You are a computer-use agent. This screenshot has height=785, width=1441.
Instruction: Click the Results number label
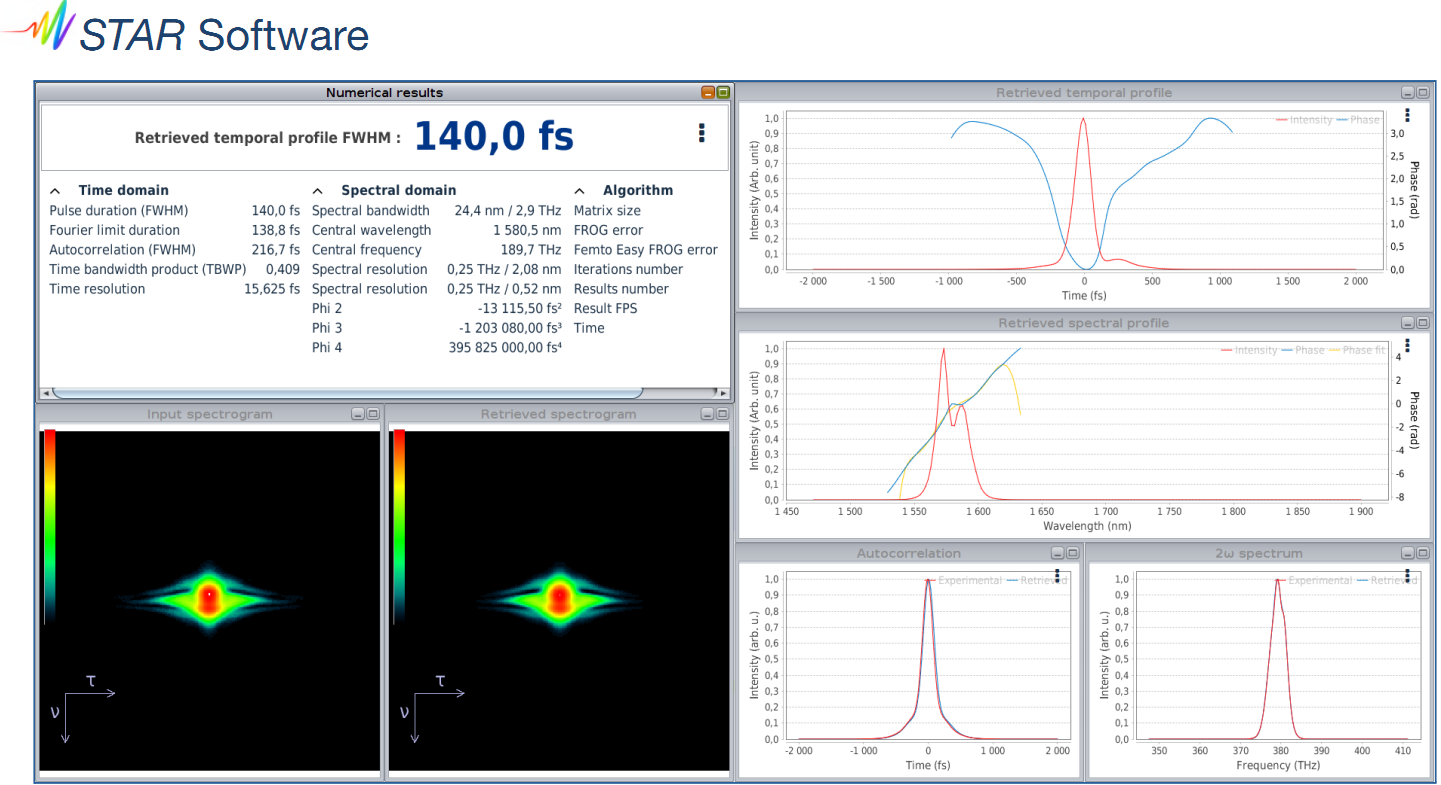[x=621, y=289]
